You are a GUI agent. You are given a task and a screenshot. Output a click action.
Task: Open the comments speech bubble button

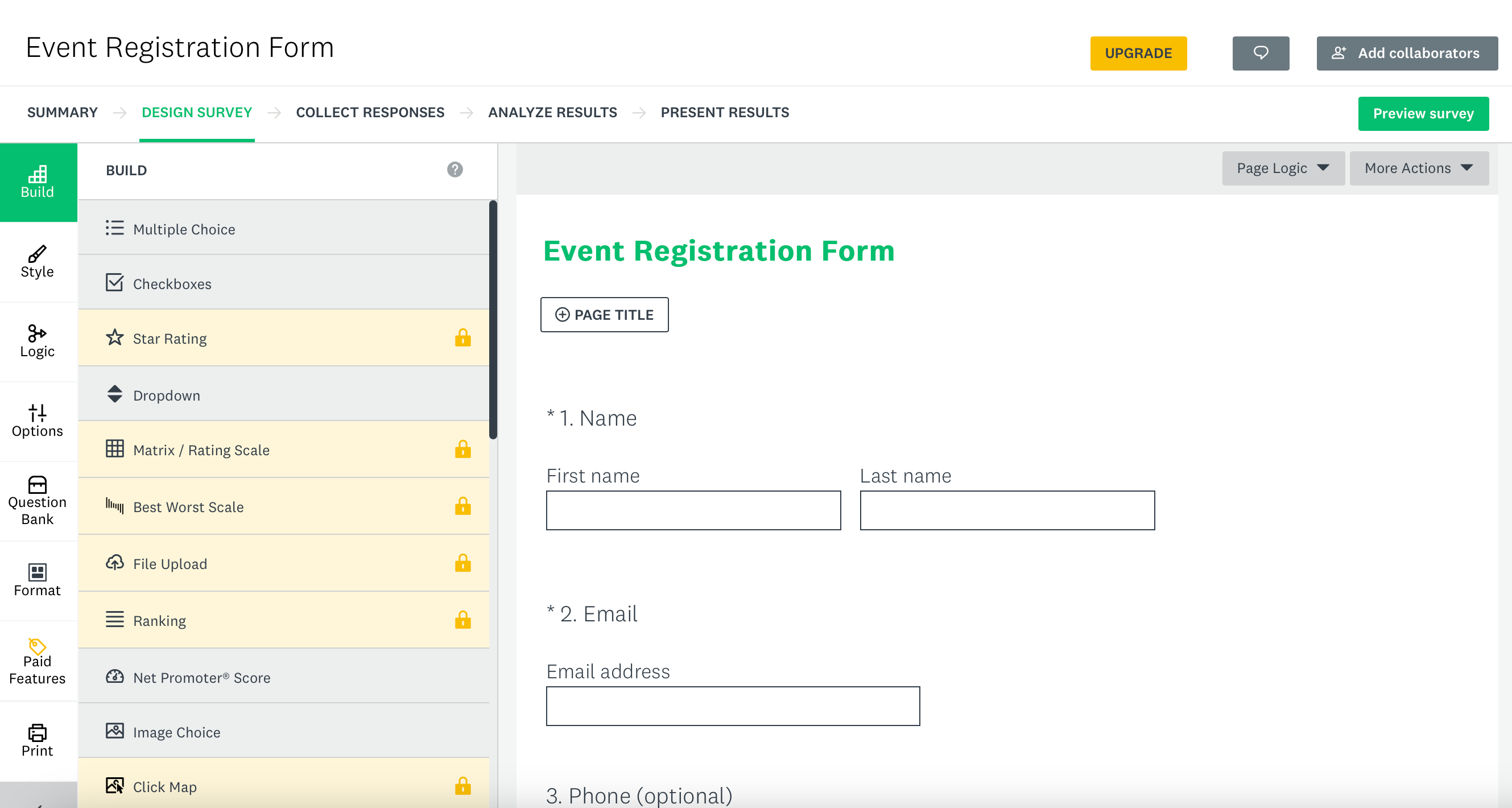[x=1260, y=53]
